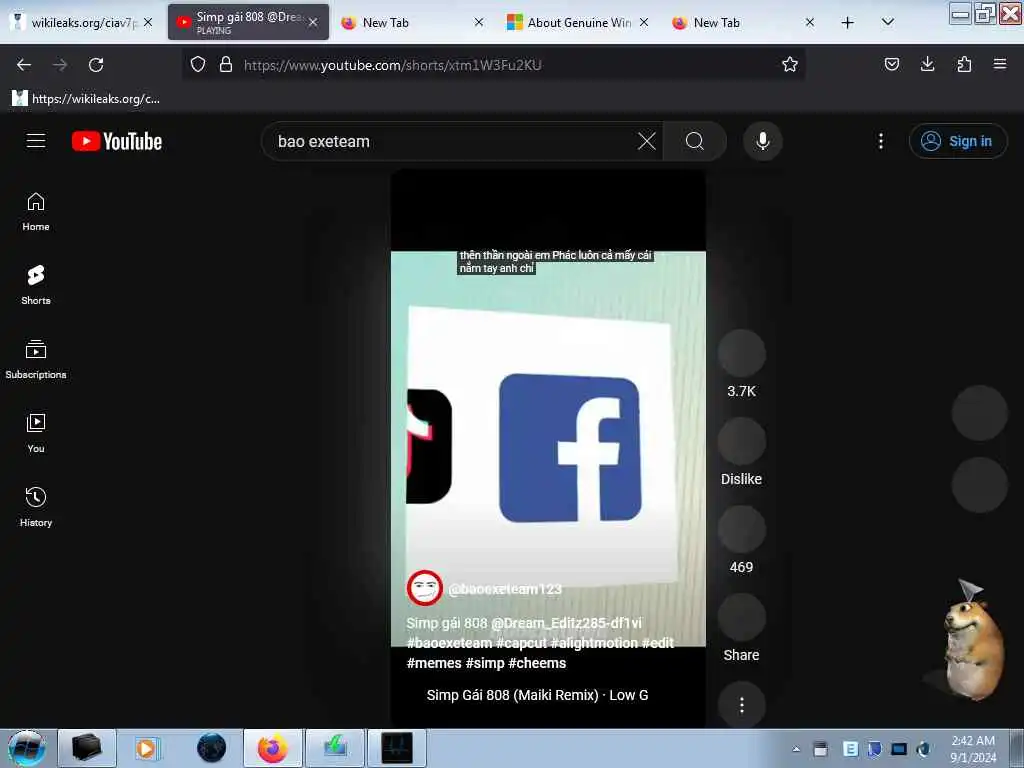
Task: Open the tracking protection shield icon
Action: [198, 64]
